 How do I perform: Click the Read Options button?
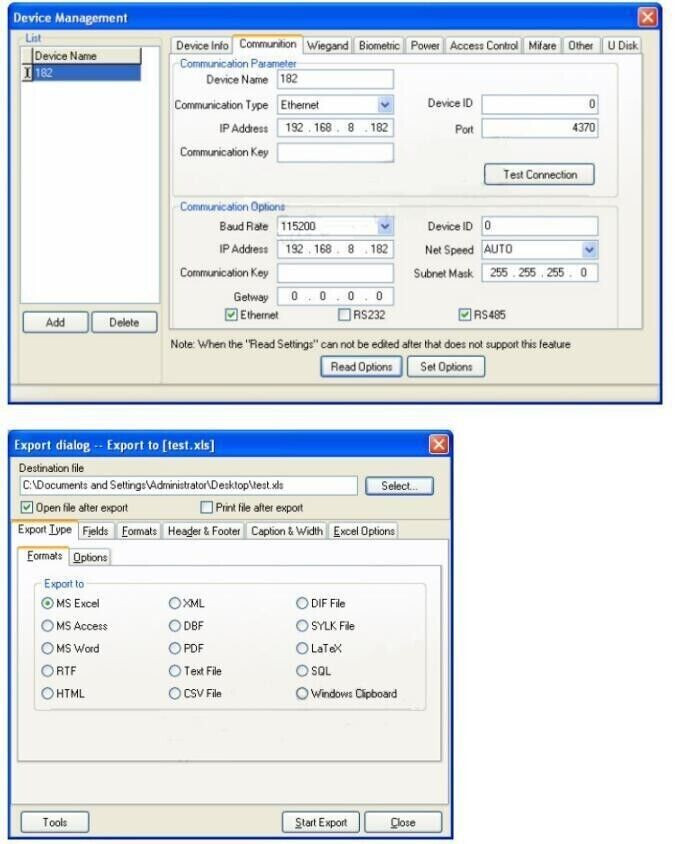tap(361, 367)
